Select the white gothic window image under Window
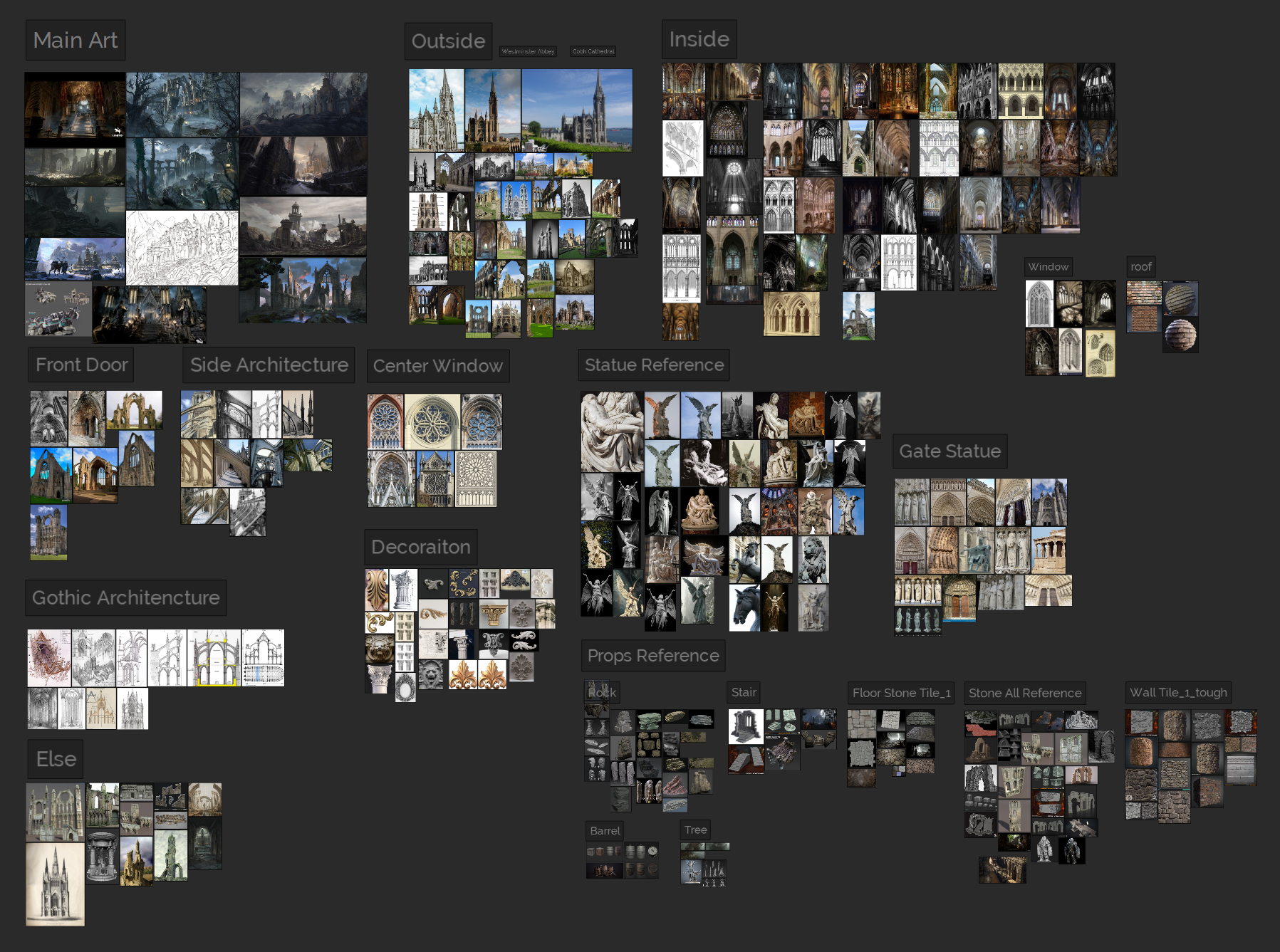1280x952 pixels. tap(1039, 303)
